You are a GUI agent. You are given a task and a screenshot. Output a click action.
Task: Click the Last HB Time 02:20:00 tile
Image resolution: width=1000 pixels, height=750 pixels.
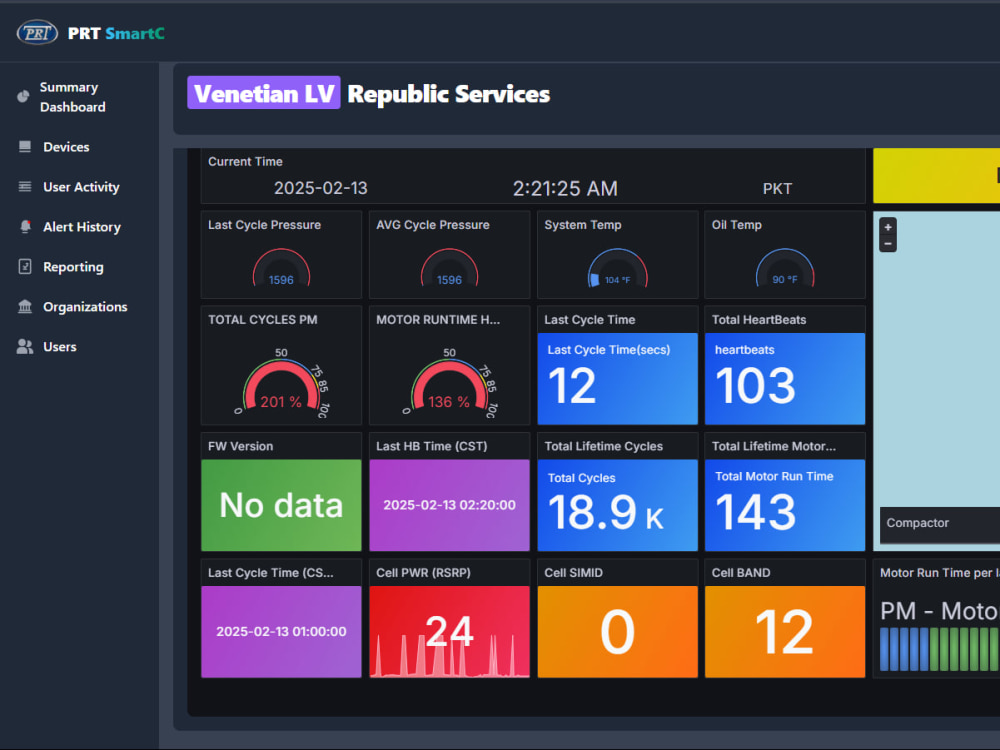point(450,505)
